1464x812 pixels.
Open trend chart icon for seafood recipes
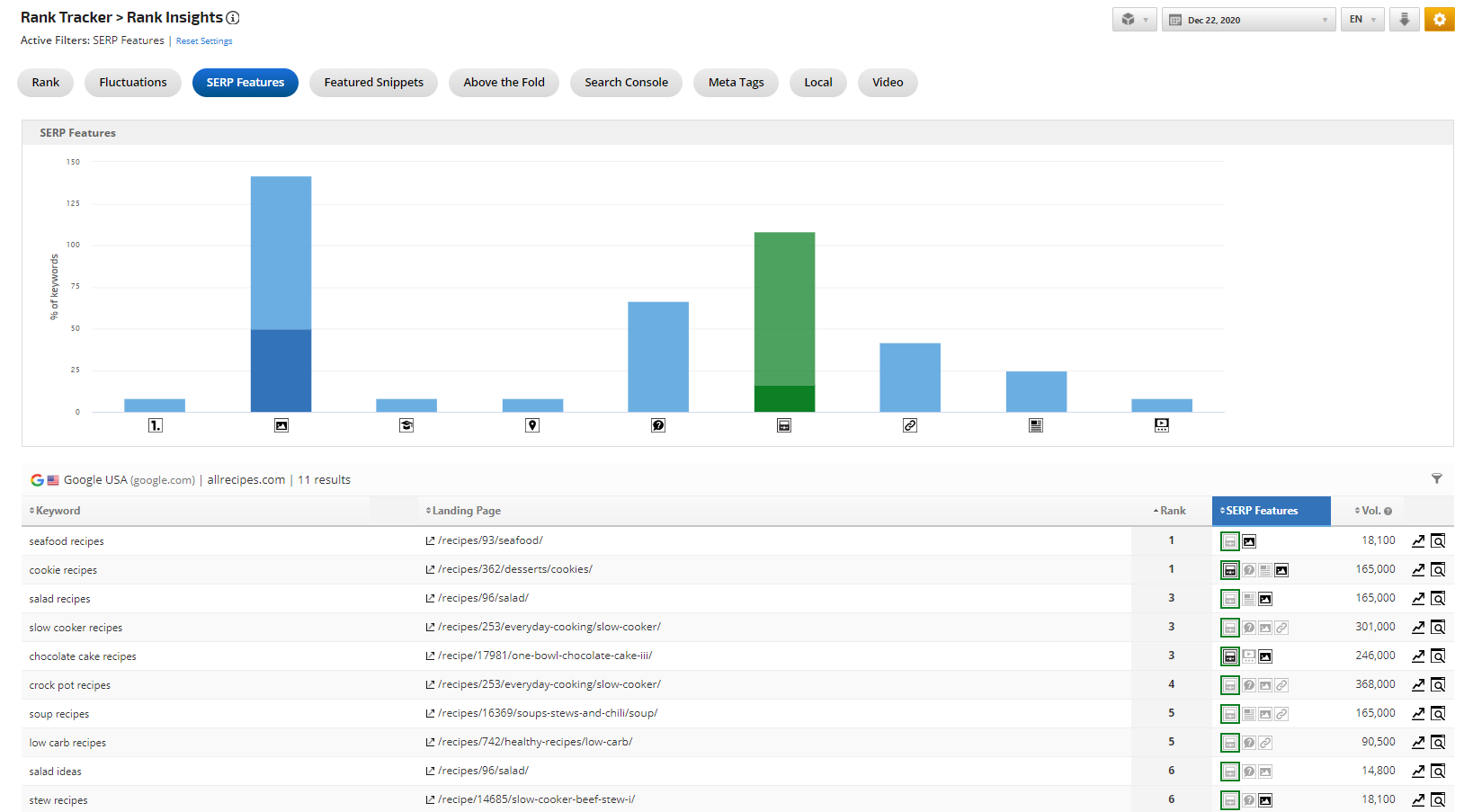coord(1418,541)
